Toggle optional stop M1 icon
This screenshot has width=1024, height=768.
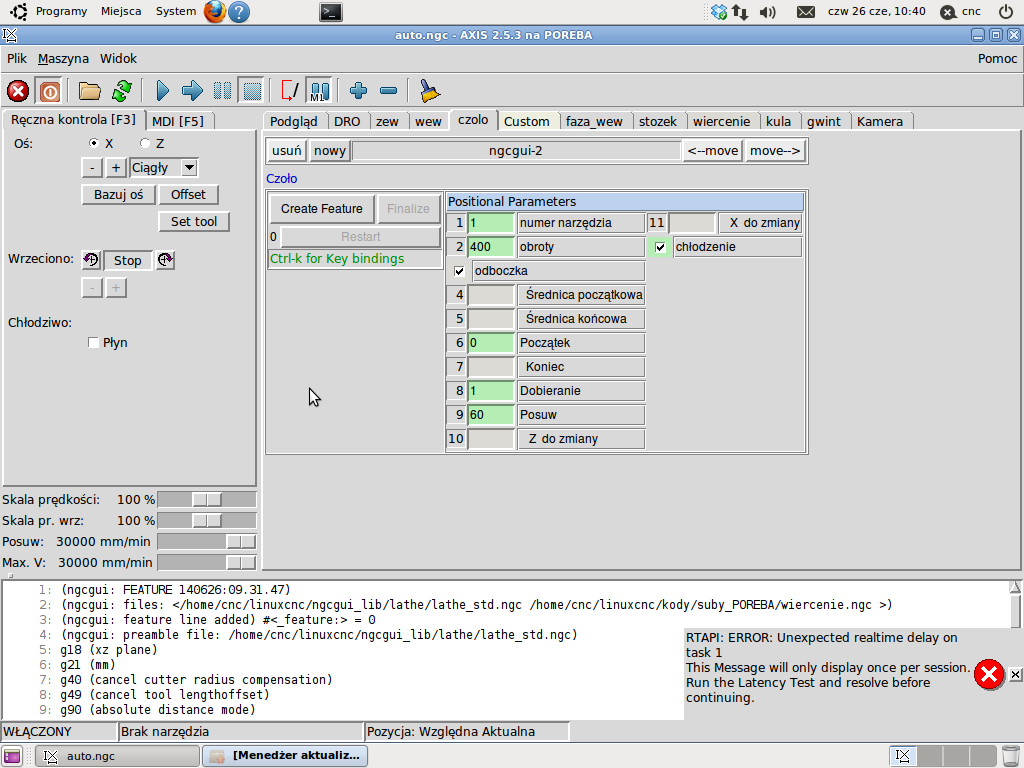tap(319, 91)
